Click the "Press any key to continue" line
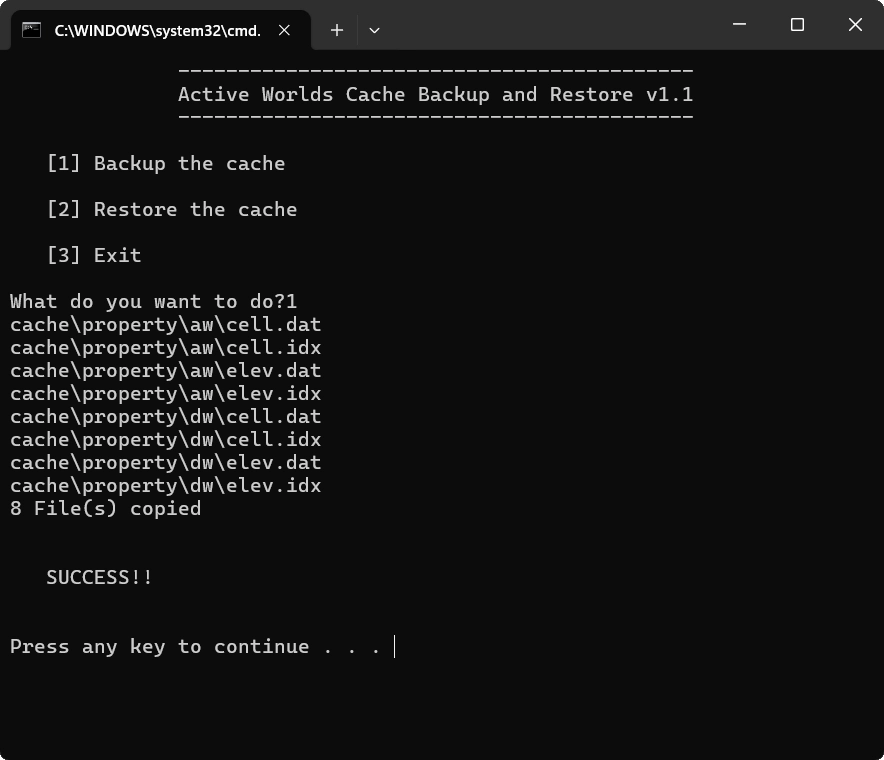Screen dimensions: 884x760 (195, 646)
